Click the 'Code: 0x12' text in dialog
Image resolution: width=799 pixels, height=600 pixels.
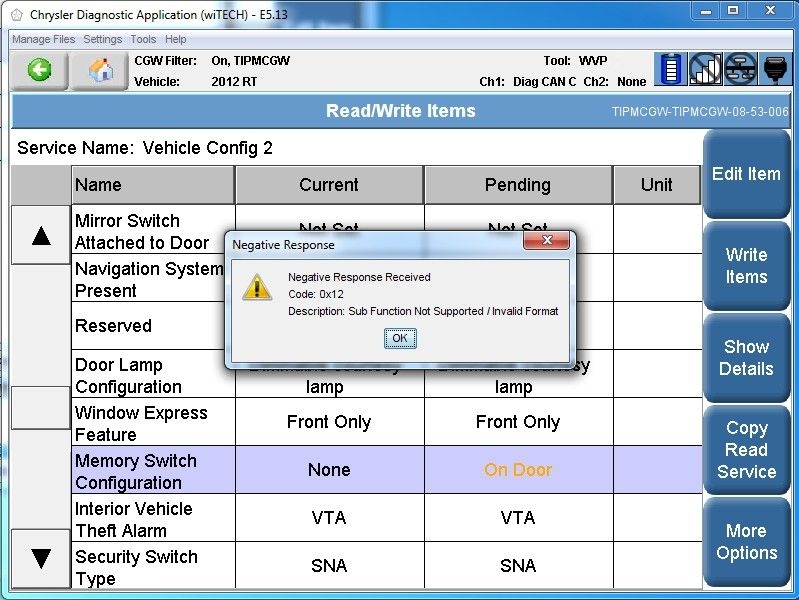[x=315, y=294]
